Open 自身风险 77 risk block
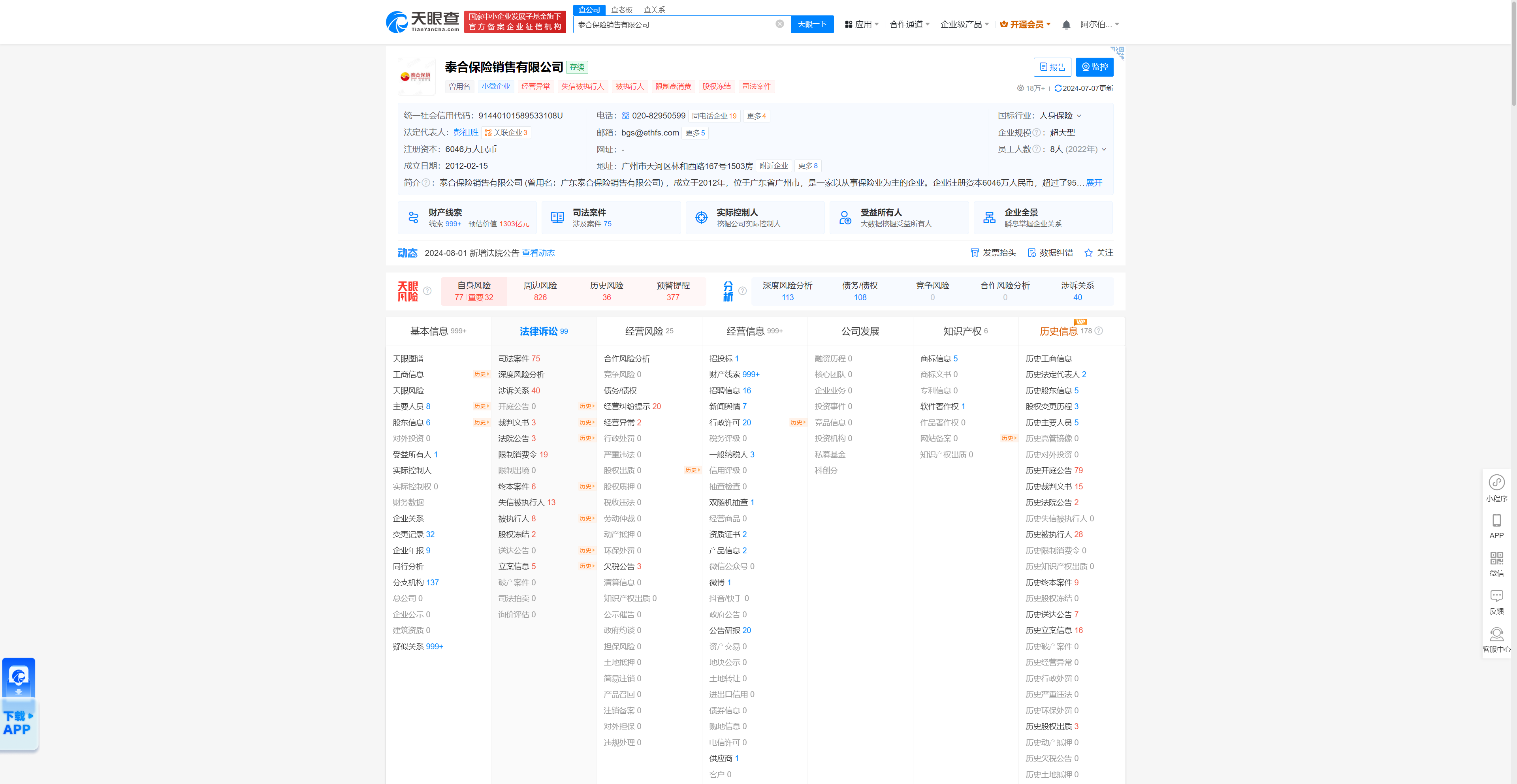The image size is (1517, 784). (x=474, y=291)
